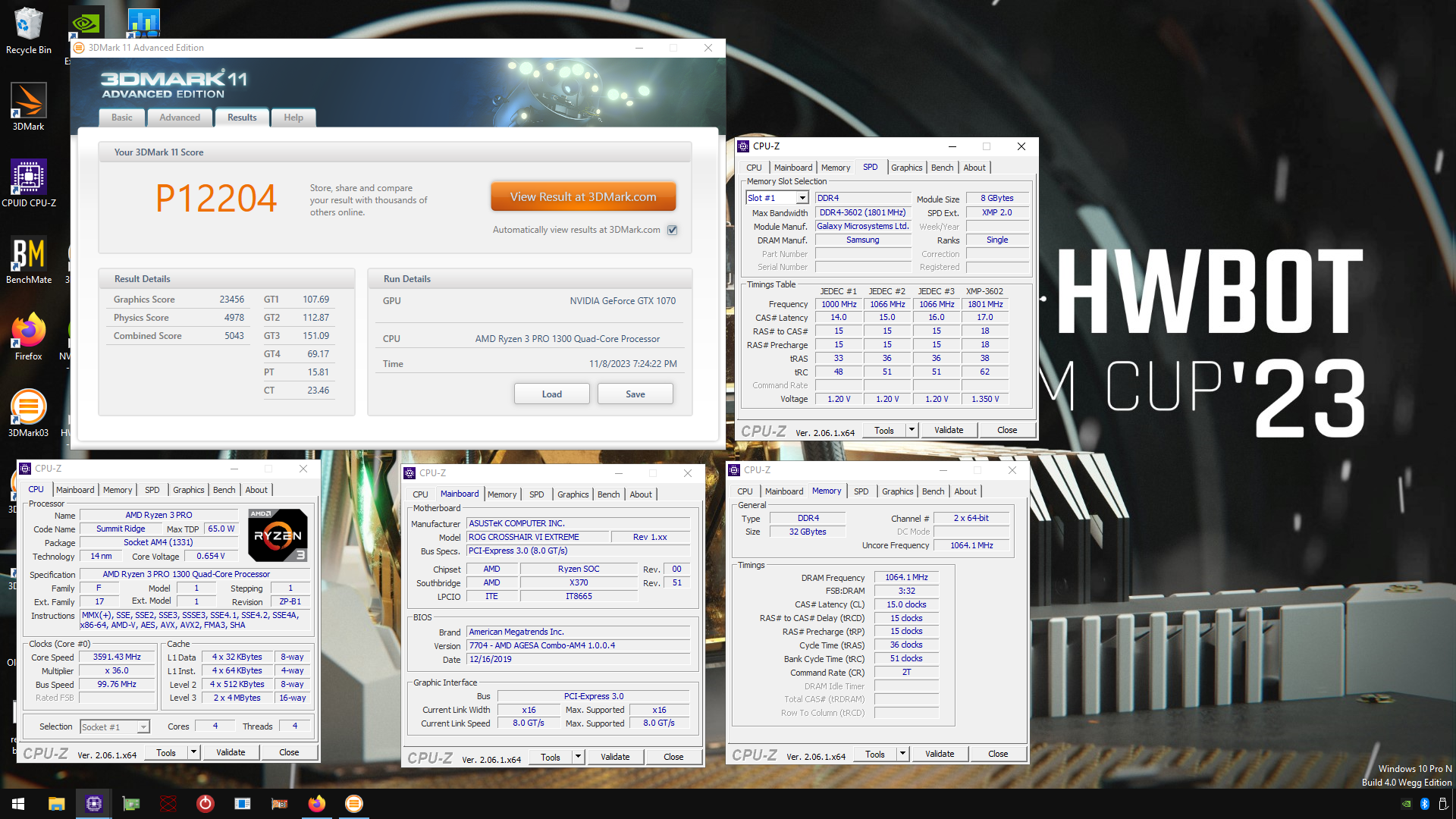1456x819 pixels.
Task: Click Close in the CPU-Z CPU window
Action: [x=289, y=752]
